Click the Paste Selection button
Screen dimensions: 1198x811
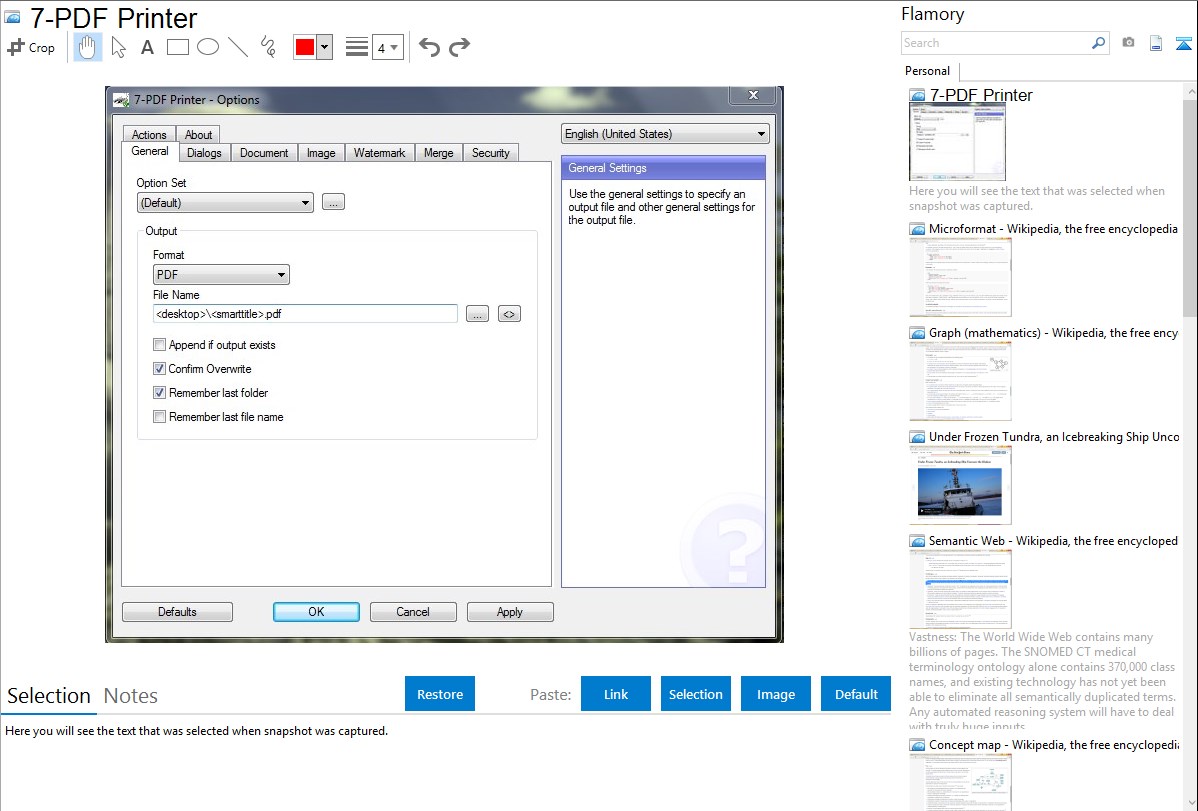(x=695, y=694)
